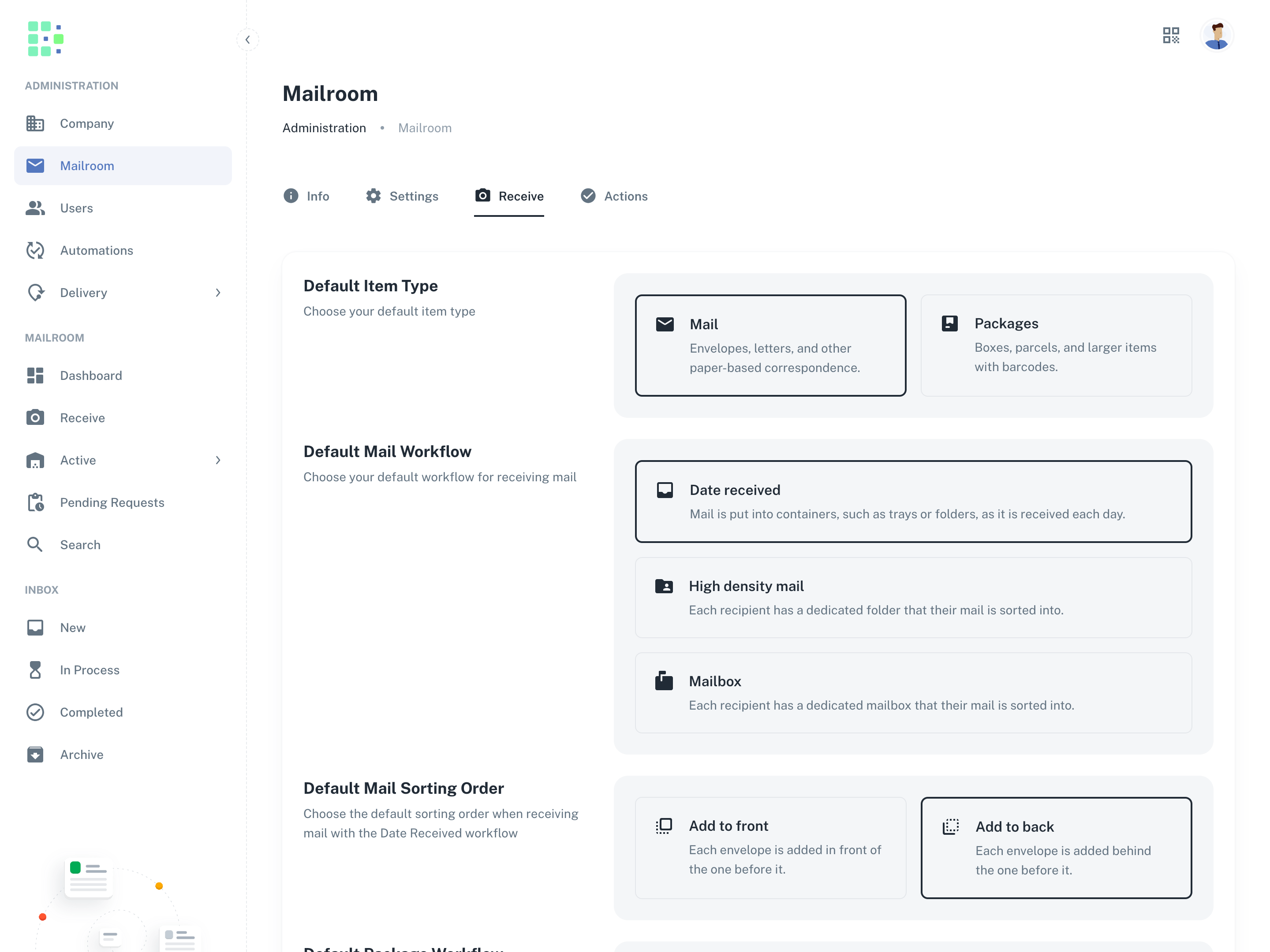Click the user avatar in the header
The height and width of the screenshot is (952, 1270).
pos(1217,36)
